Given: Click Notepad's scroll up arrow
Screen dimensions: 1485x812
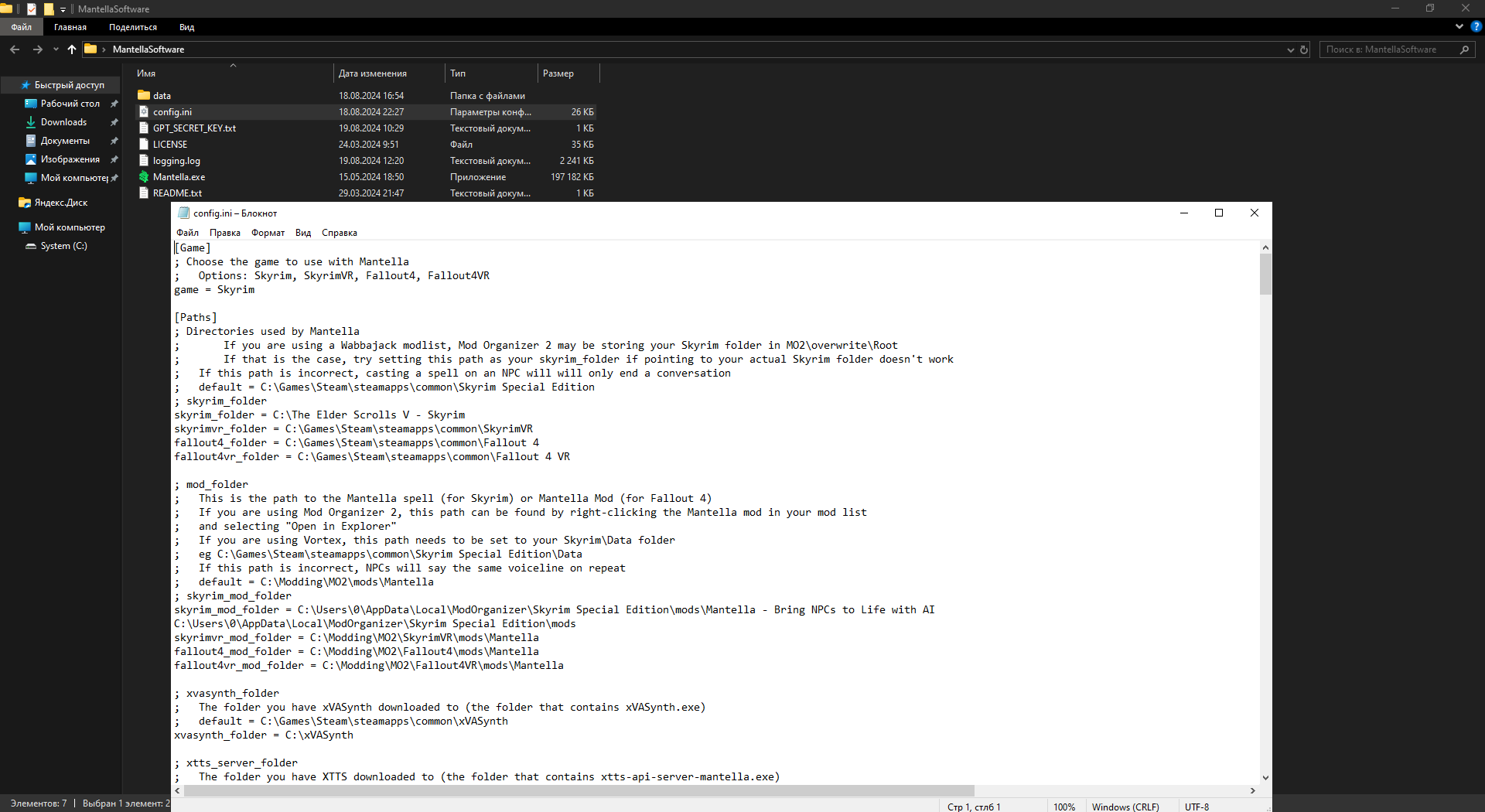Looking at the screenshot, I should [1265, 247].
